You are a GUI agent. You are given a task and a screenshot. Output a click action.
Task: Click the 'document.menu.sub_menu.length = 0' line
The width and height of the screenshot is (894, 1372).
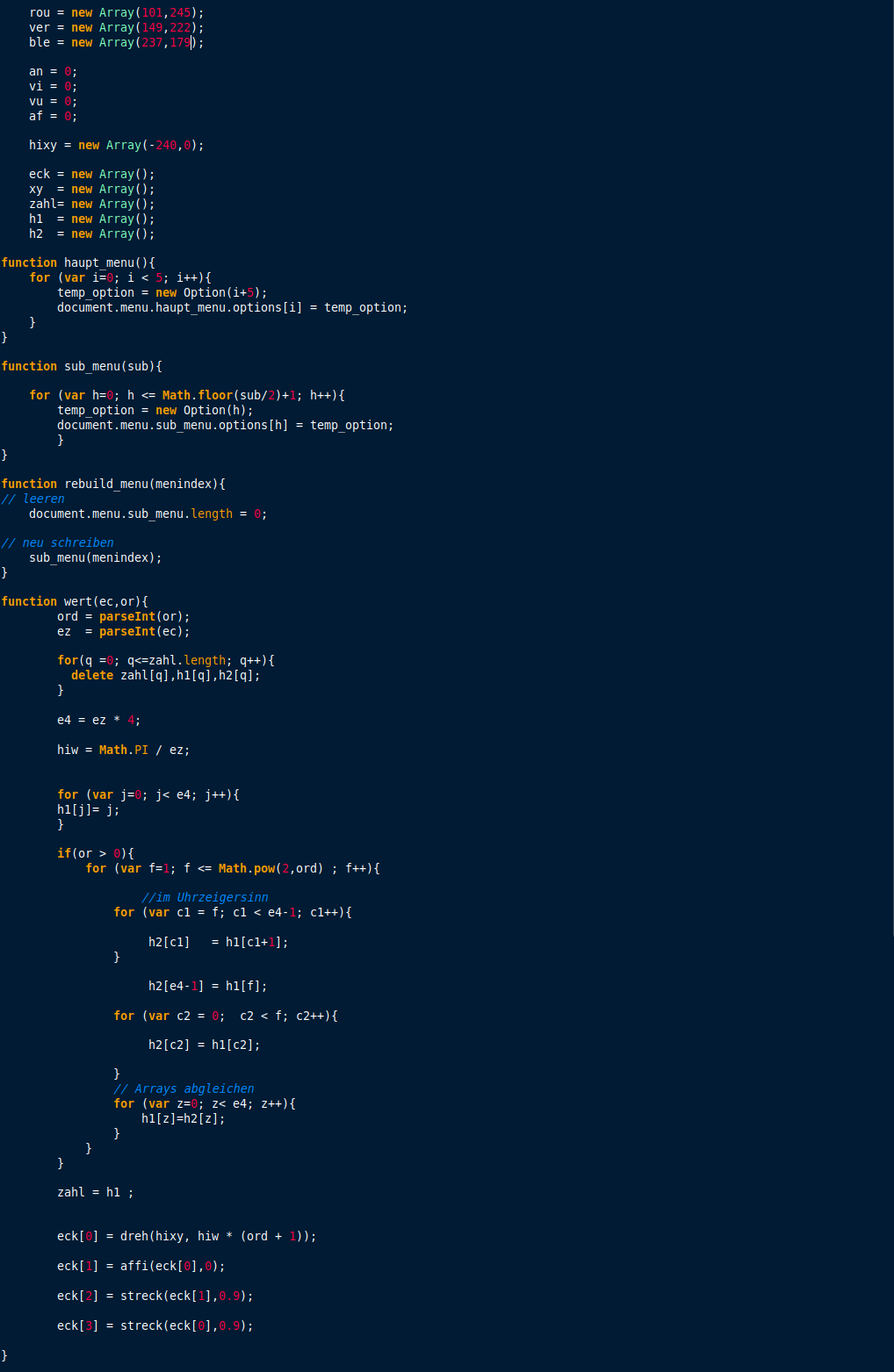148,514
